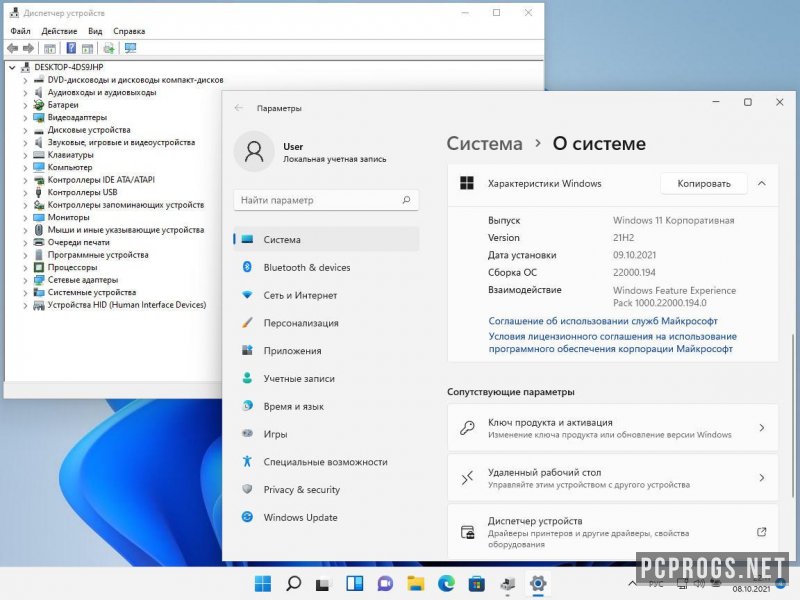Expand the Дисковые устройства node
Image resolution: width=800 pixels, height=600 pixels.
click(x=25, y=130)
